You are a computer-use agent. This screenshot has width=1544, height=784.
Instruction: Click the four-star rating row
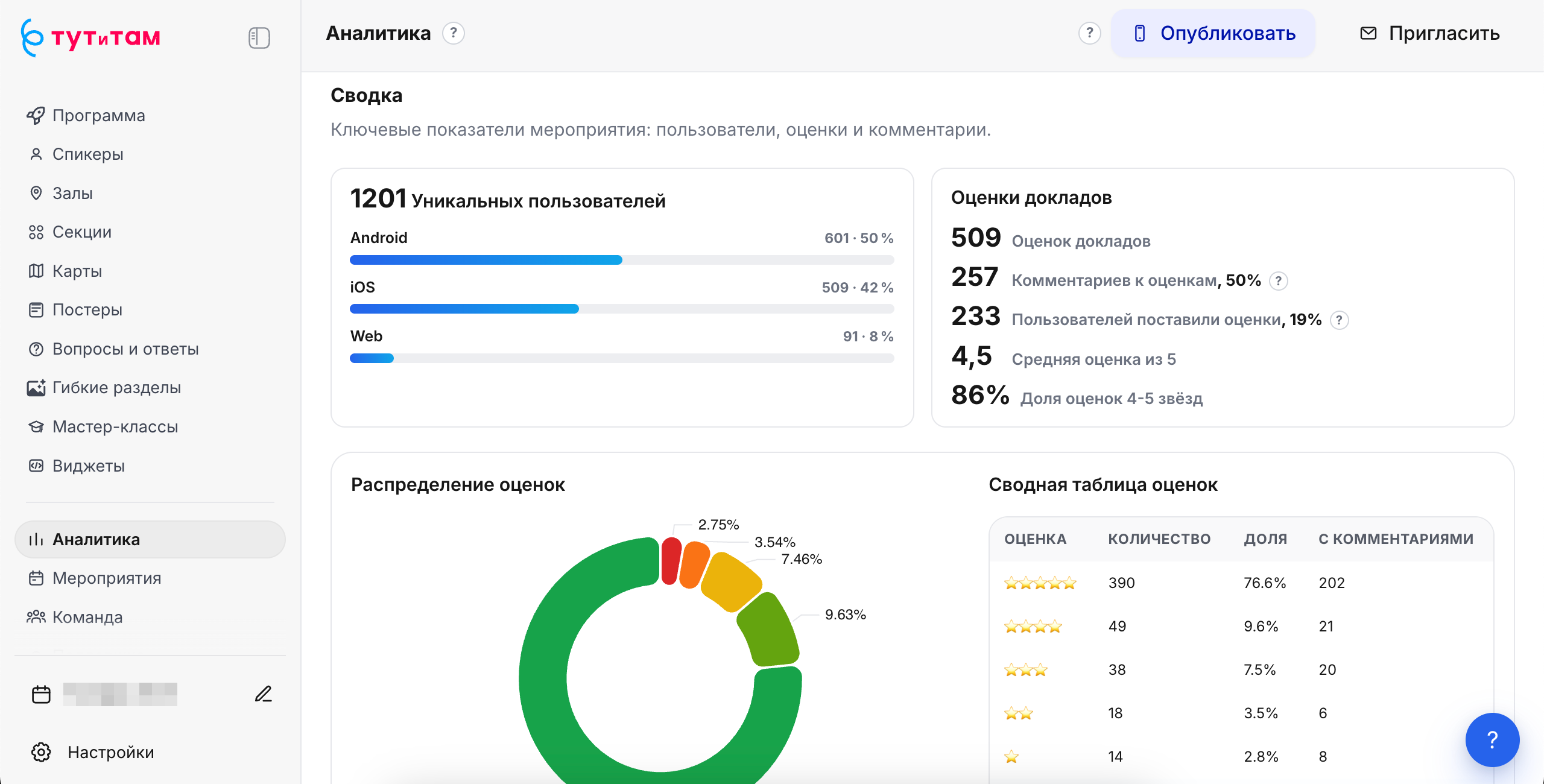point(1241,627)
